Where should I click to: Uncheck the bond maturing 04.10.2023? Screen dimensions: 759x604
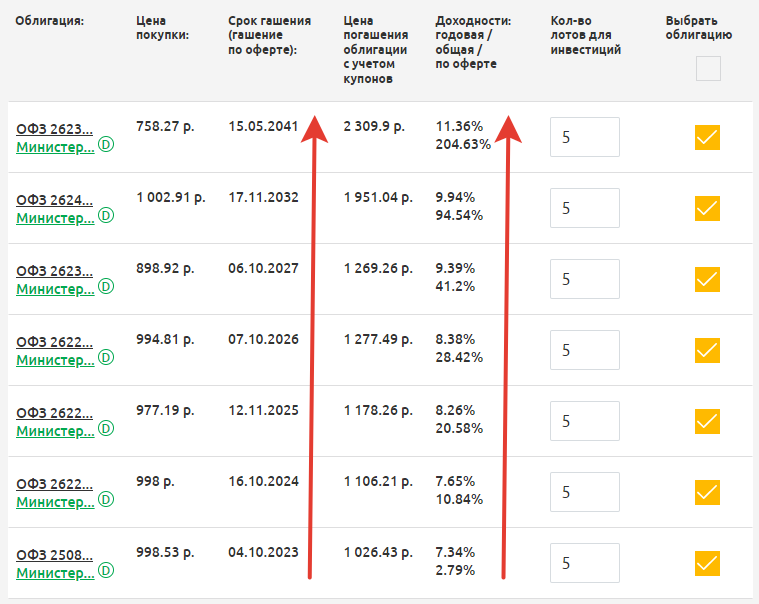pos(708,564)
